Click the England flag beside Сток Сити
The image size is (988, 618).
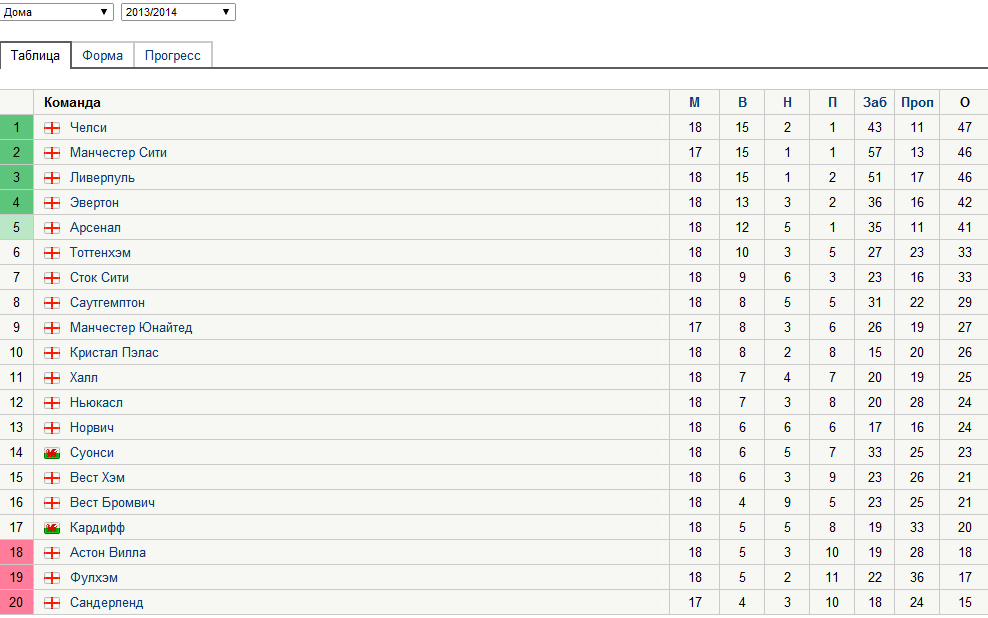(52, 277)
